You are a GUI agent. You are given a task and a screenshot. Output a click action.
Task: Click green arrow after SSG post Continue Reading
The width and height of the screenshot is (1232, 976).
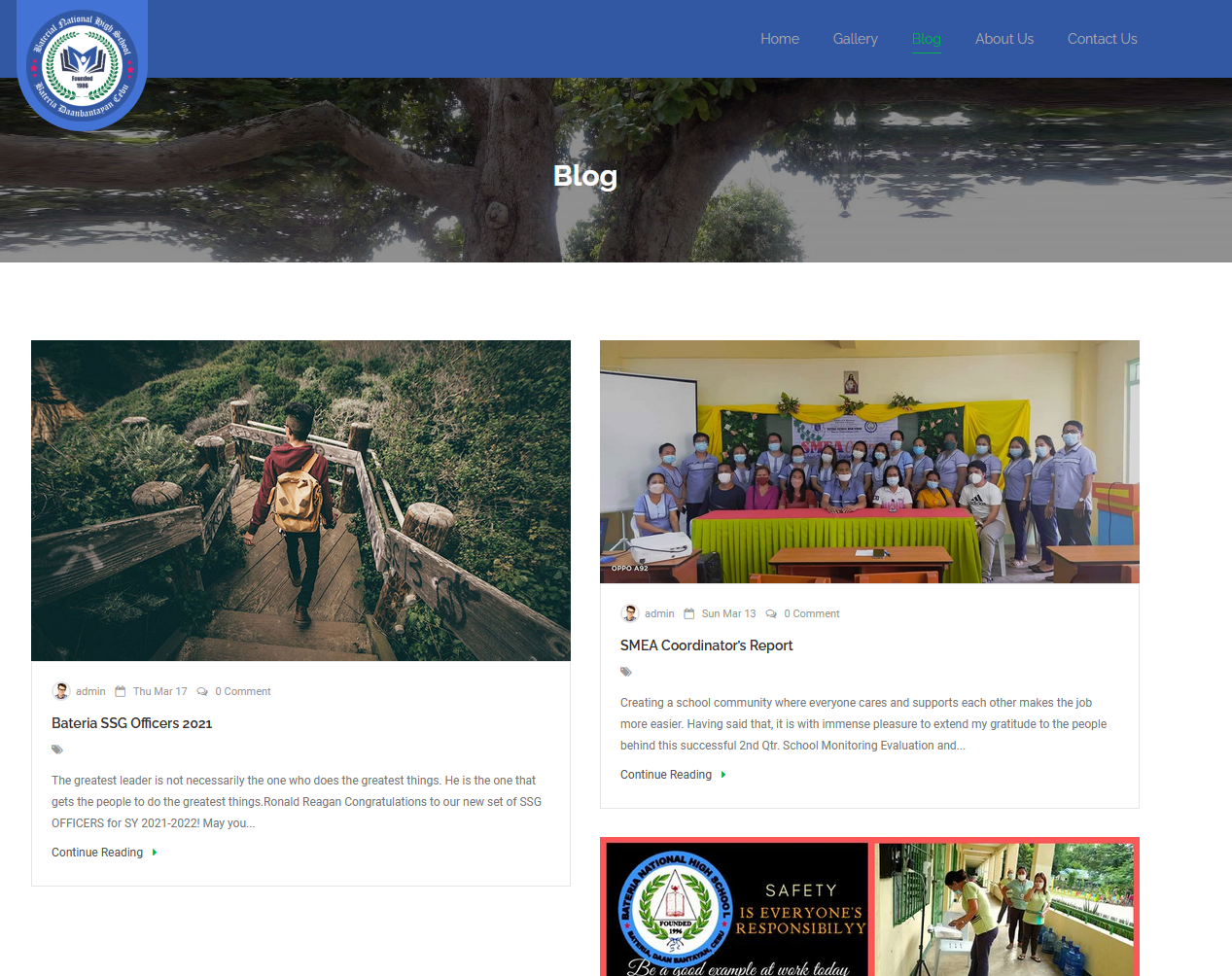[x=155, y=853]
